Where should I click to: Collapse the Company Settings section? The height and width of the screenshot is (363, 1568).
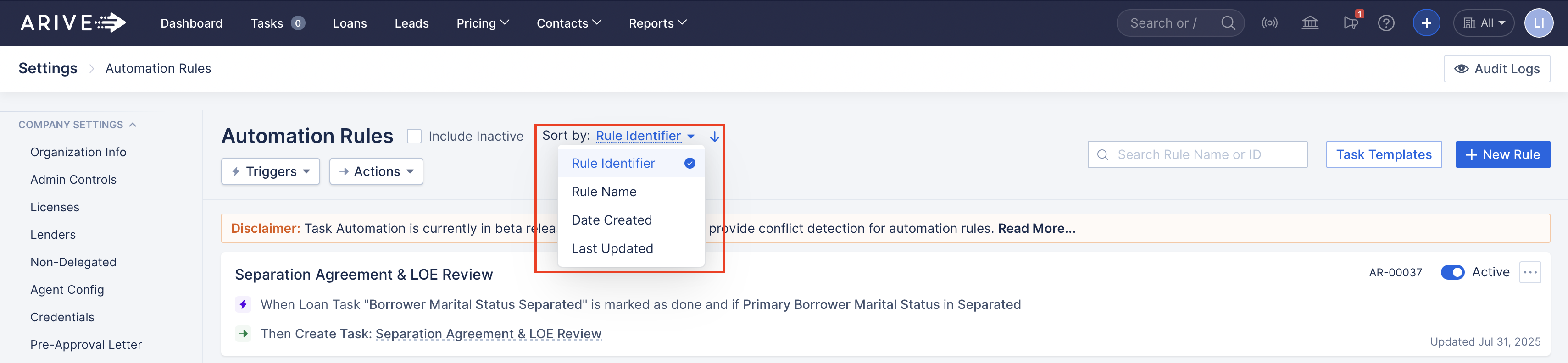click(x=78, y=125)
